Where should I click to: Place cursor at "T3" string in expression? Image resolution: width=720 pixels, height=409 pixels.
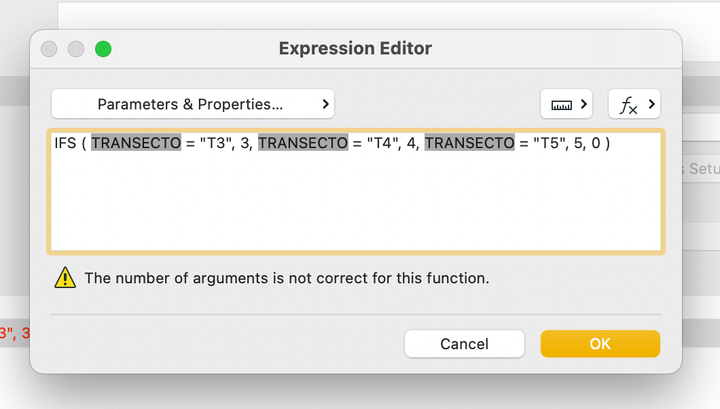pos(213,144)
